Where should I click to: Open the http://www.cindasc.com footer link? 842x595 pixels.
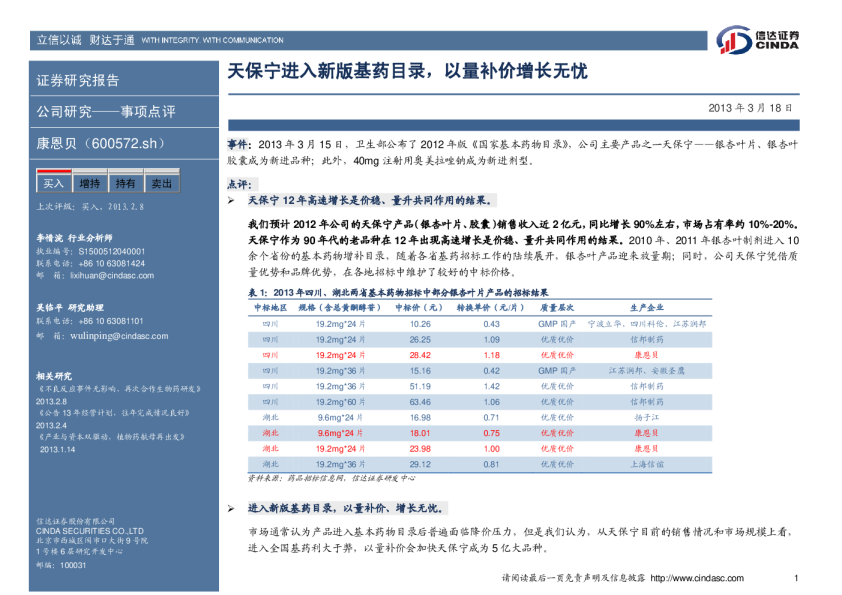(x=698, y=578)
